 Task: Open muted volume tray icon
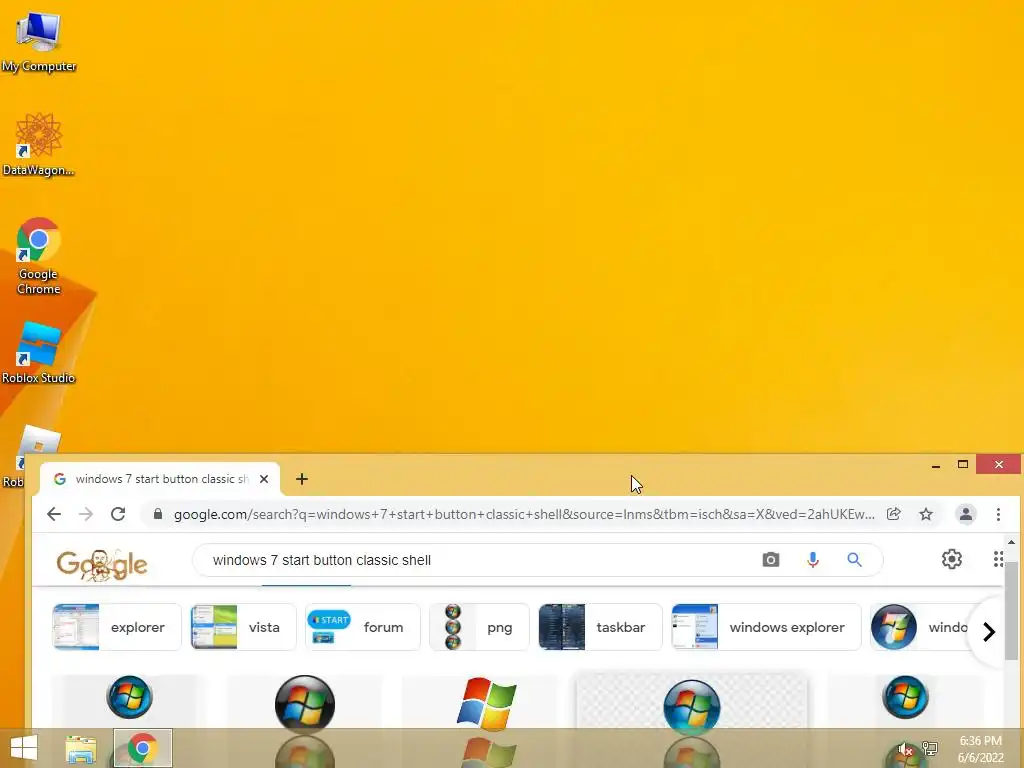tap(904, 749)
